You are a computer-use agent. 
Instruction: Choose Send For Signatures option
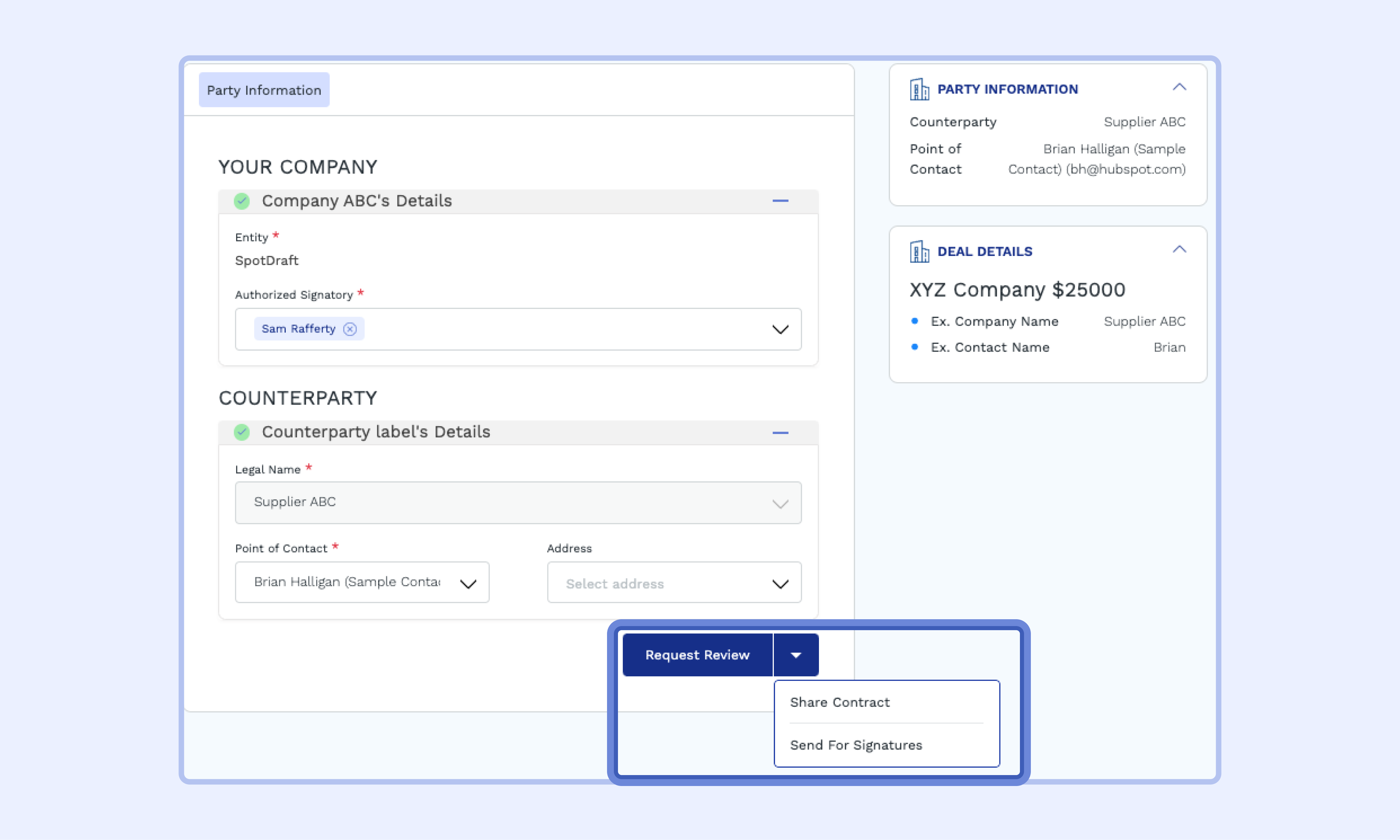coord(856,745)
